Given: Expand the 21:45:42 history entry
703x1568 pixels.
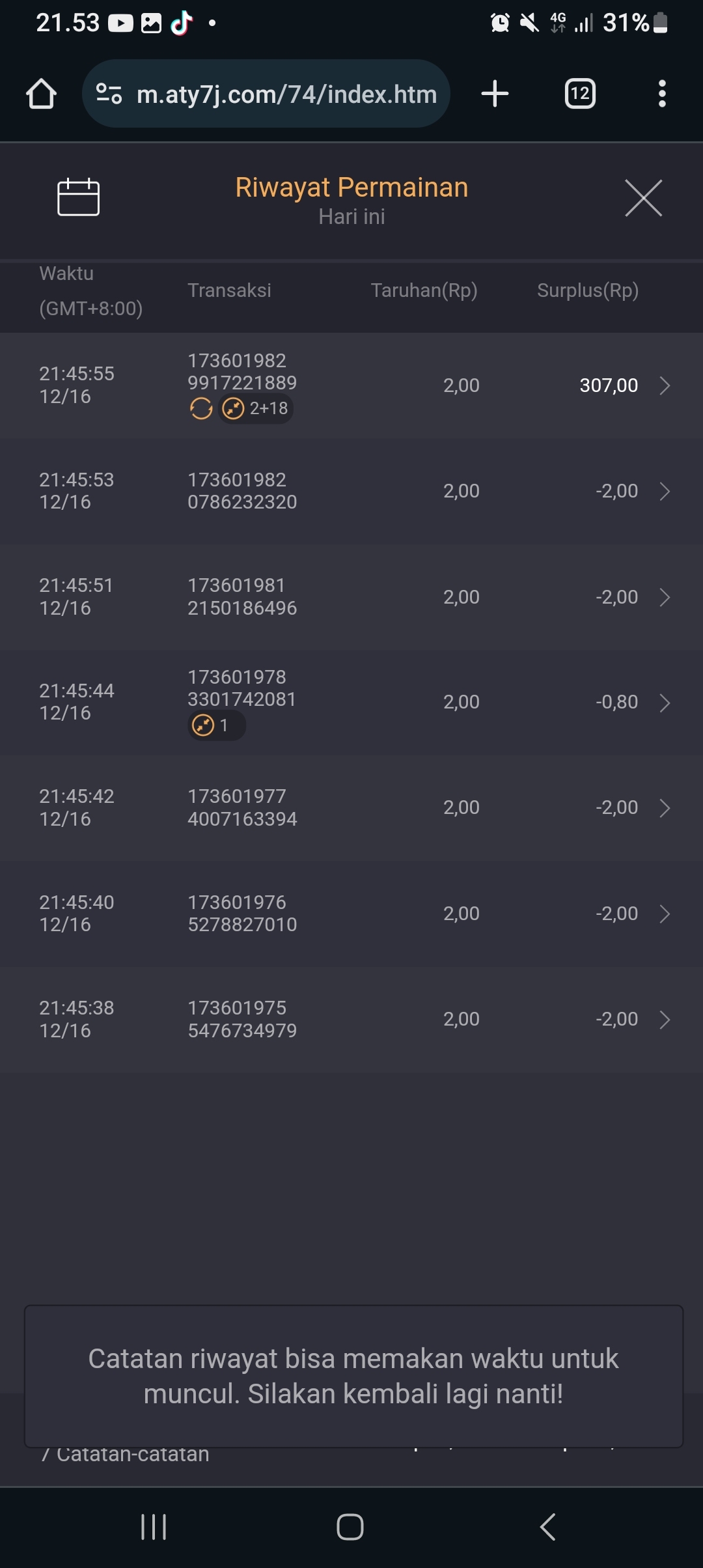Looking at the screenshot, I should tap(665, 808).
